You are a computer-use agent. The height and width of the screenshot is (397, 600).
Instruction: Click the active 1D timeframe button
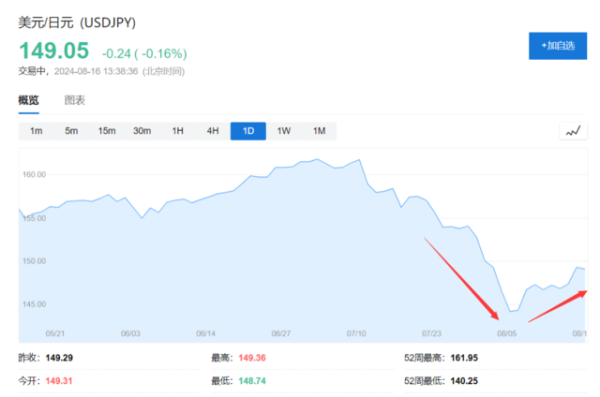[x=248, y=131]
